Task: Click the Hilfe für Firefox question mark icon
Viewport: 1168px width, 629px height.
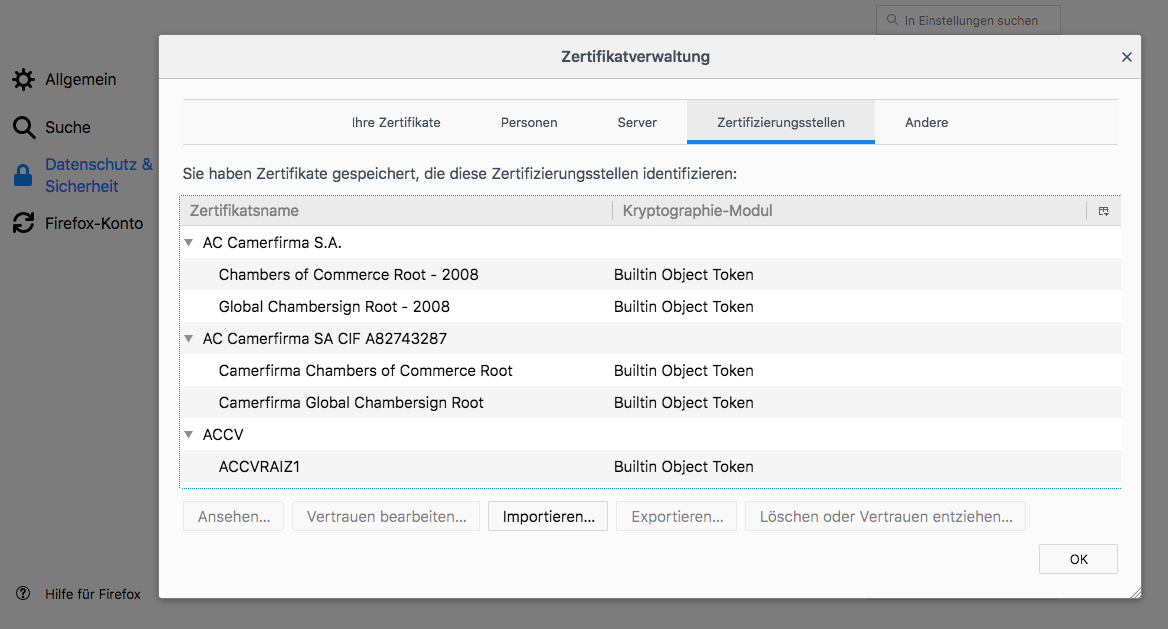Action: tap(23, 594)
